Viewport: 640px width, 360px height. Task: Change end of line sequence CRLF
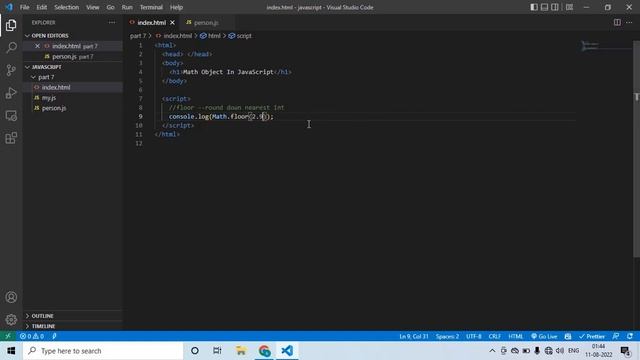tap(495, 336)
